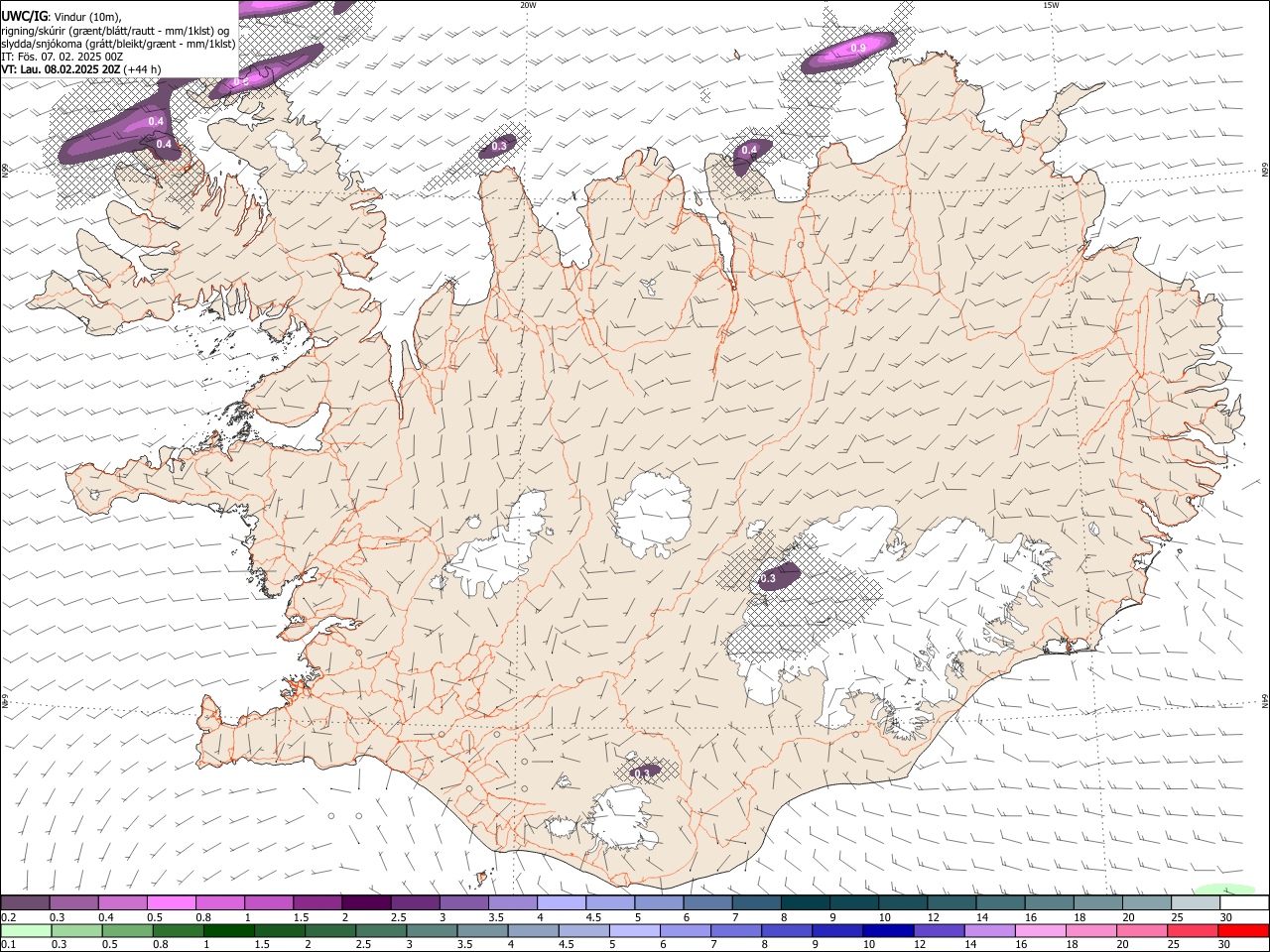1270x952 pixels.
Task: Click the IT: Fös. 07. 02. 2025 00Z line
Action: [x=62, y=57]
